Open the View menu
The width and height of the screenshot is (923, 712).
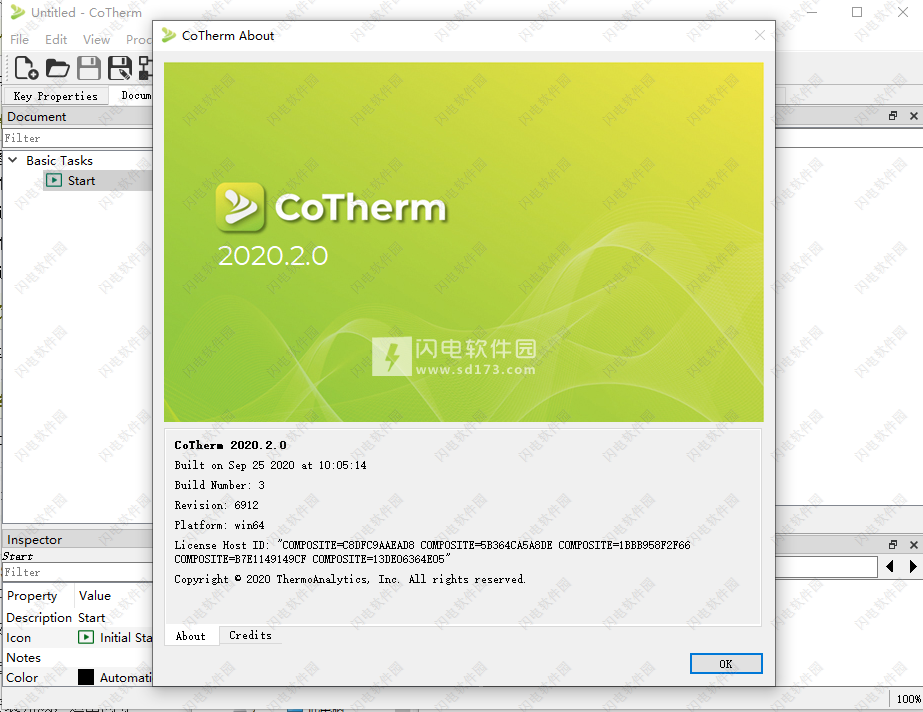point(97,39)
